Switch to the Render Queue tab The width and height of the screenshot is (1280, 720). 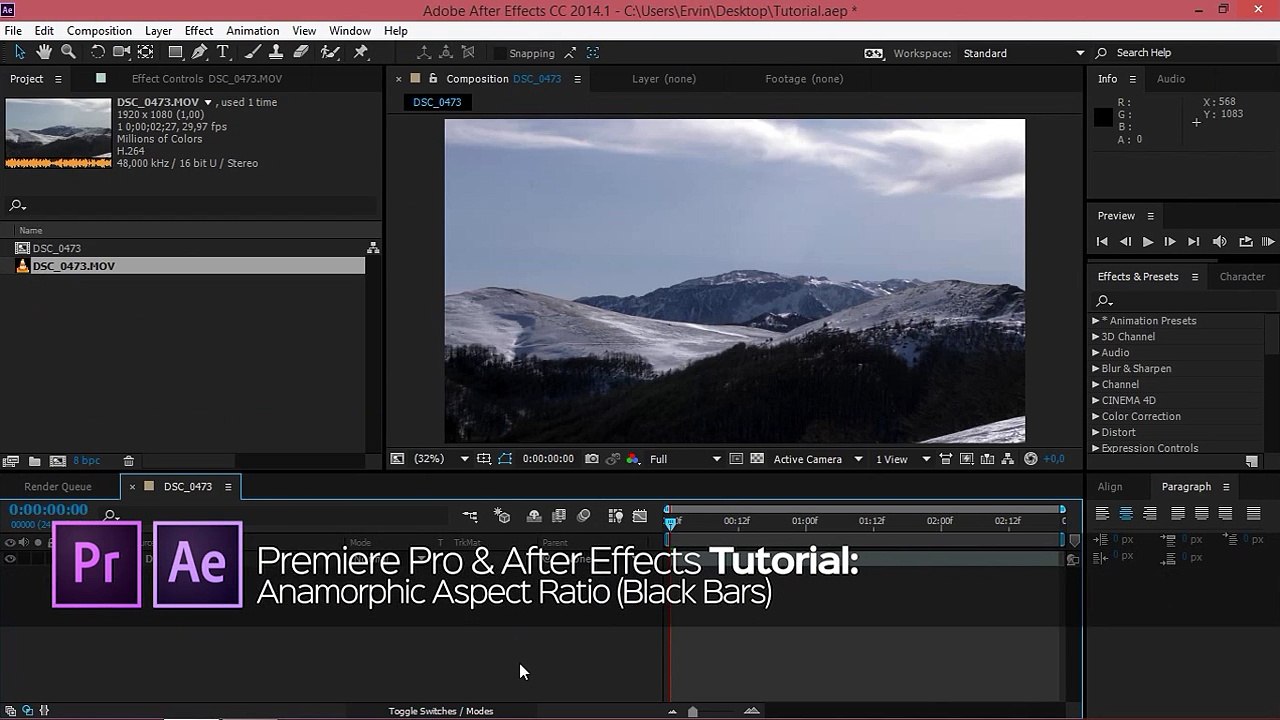58,487
